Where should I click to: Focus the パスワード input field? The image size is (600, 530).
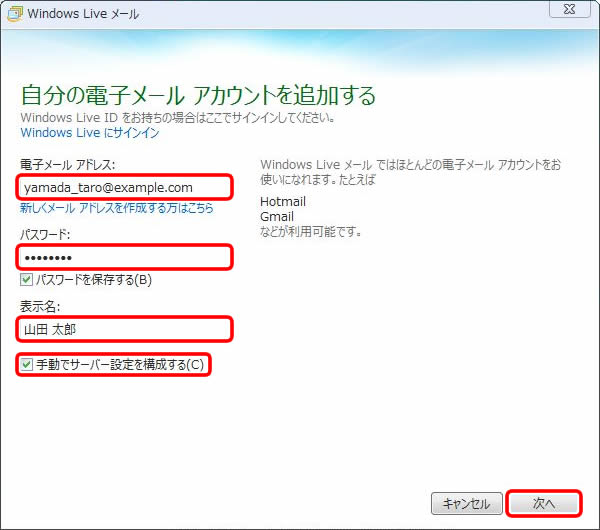coord(125,258)
